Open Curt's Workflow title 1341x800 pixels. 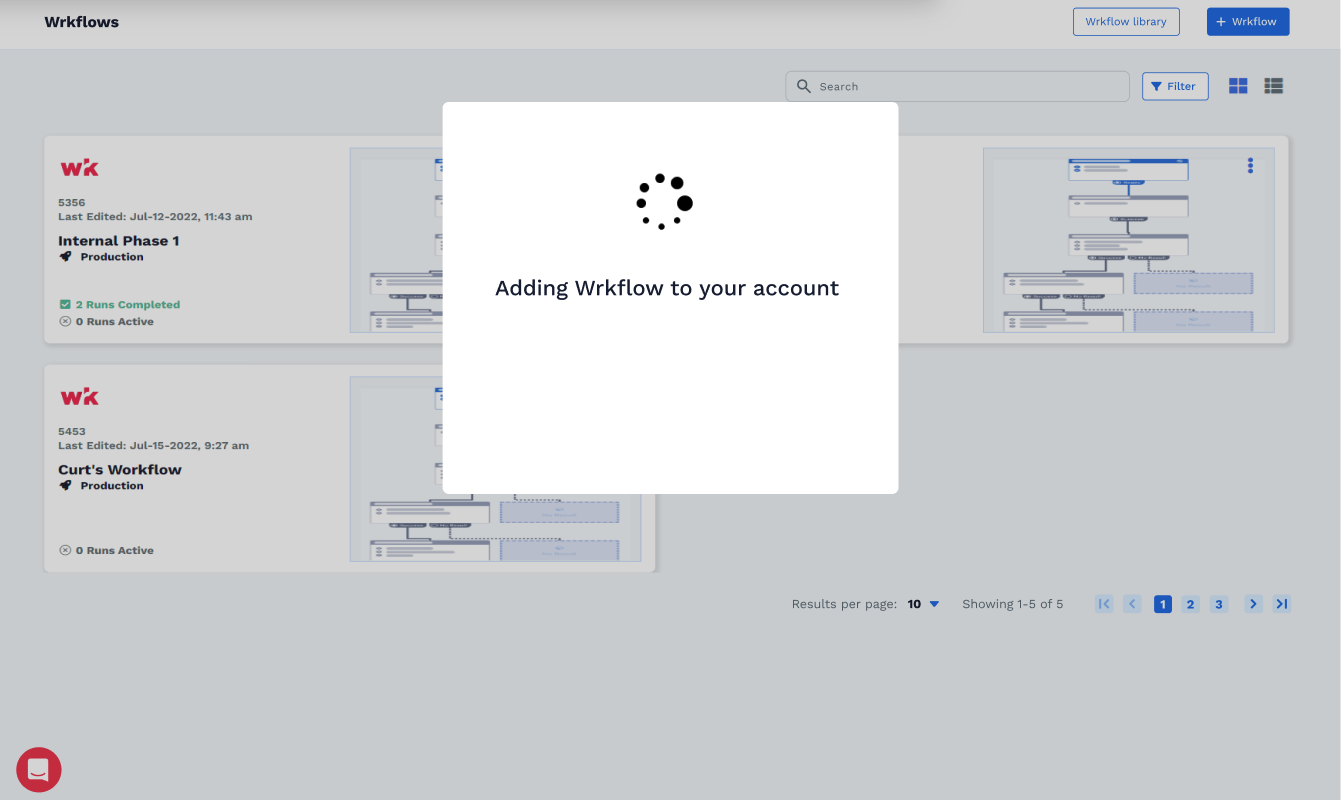(120, 470)
